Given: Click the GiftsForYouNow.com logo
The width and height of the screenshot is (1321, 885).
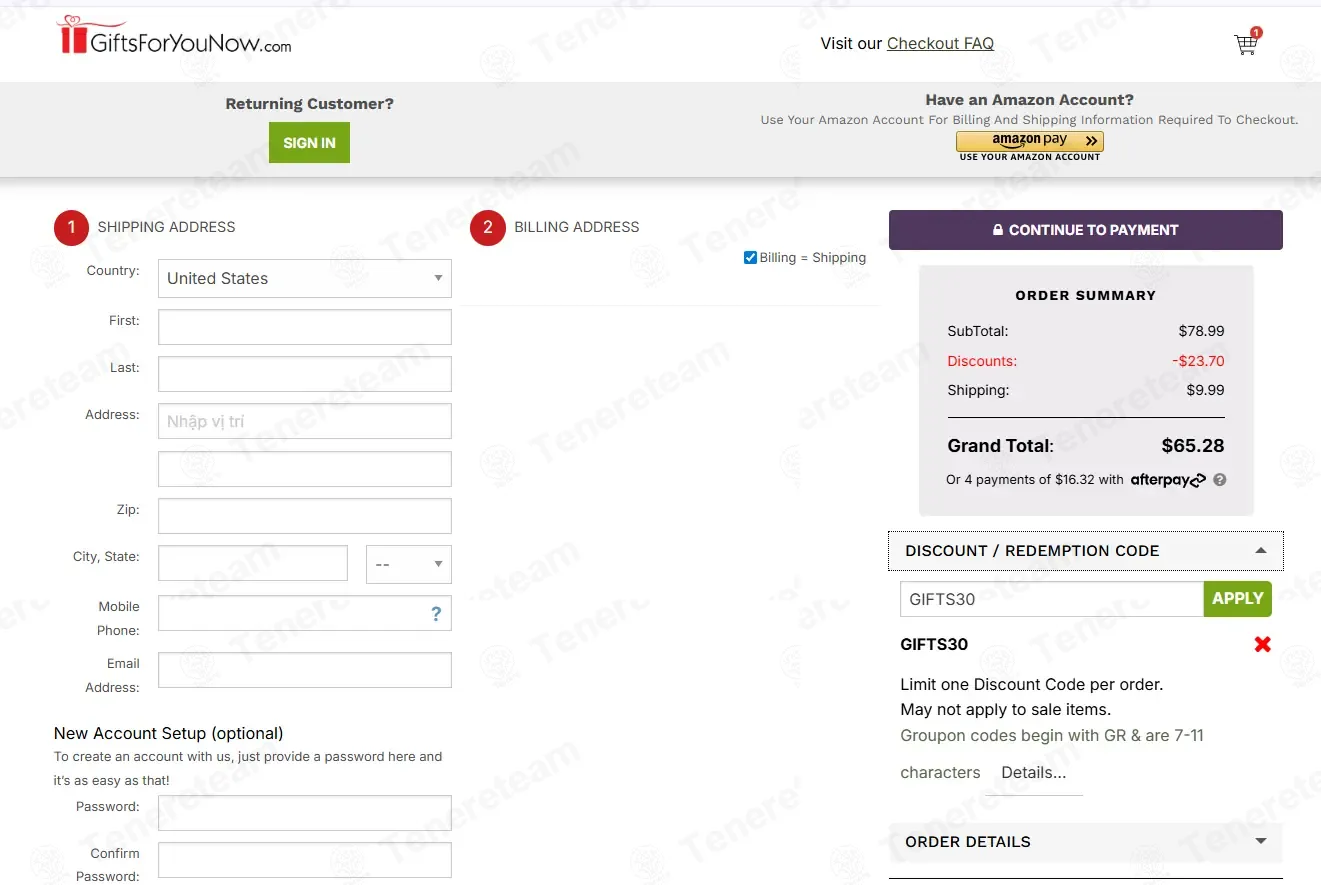Looking at the screenshot, I should click(176, 35).
